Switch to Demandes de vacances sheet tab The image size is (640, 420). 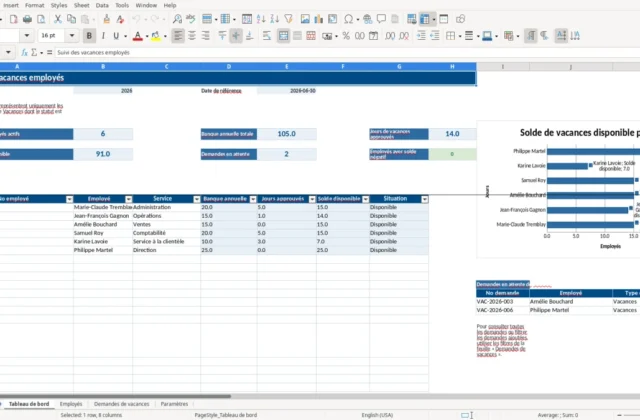tap(122, 404)
